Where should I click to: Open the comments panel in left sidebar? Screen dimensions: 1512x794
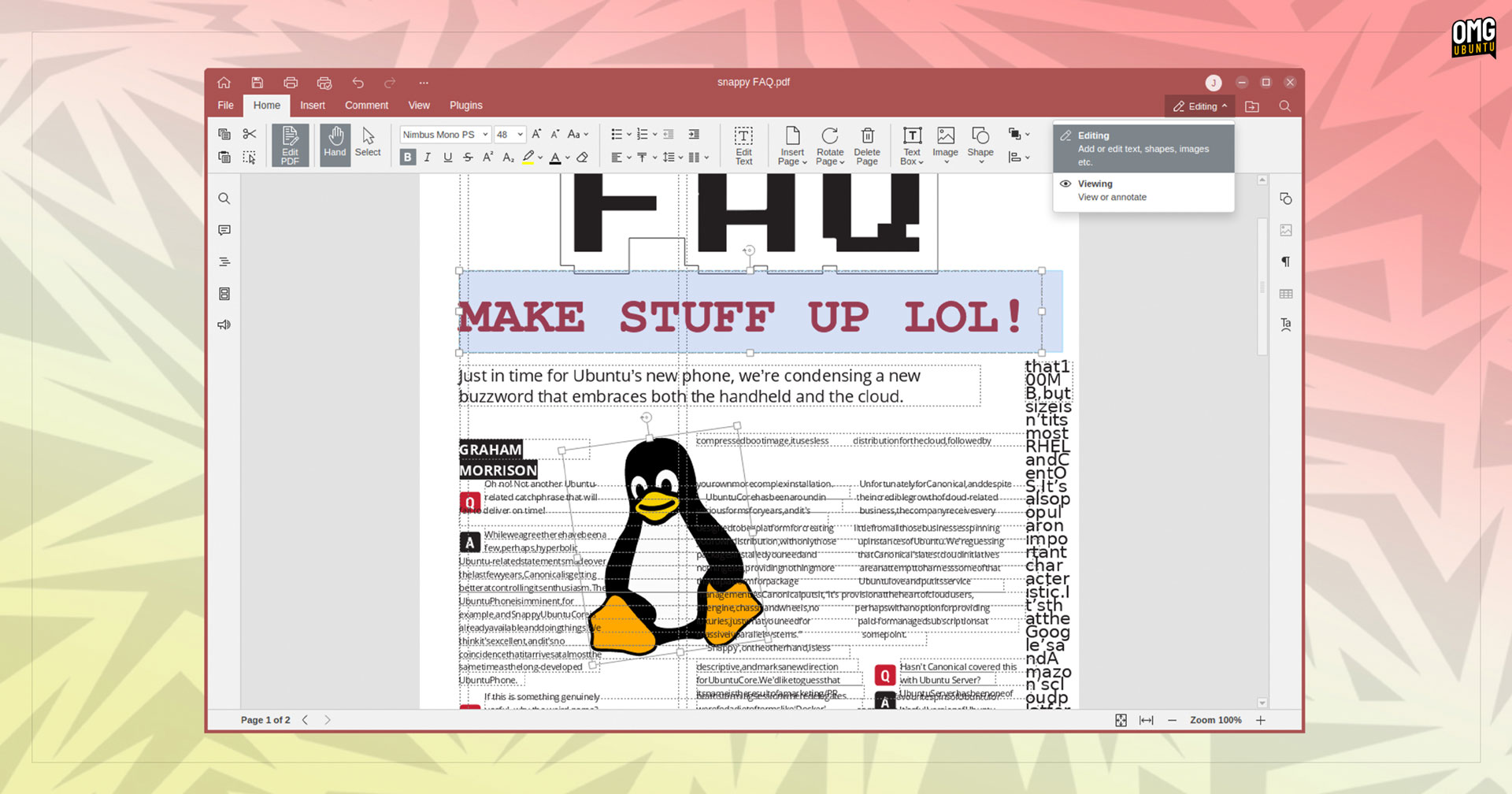tap(224, 230)
